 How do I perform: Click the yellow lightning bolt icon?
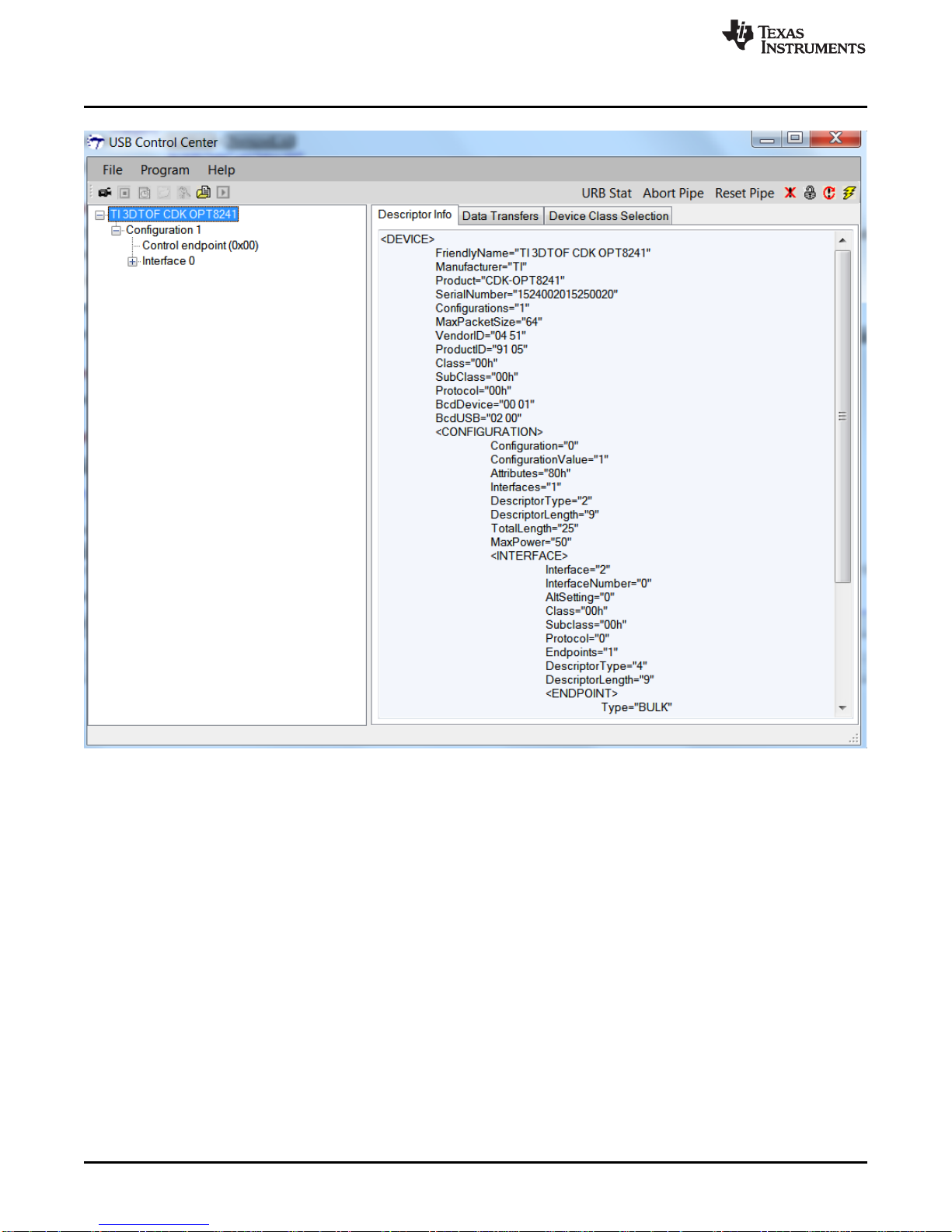[x=849, y=193]
